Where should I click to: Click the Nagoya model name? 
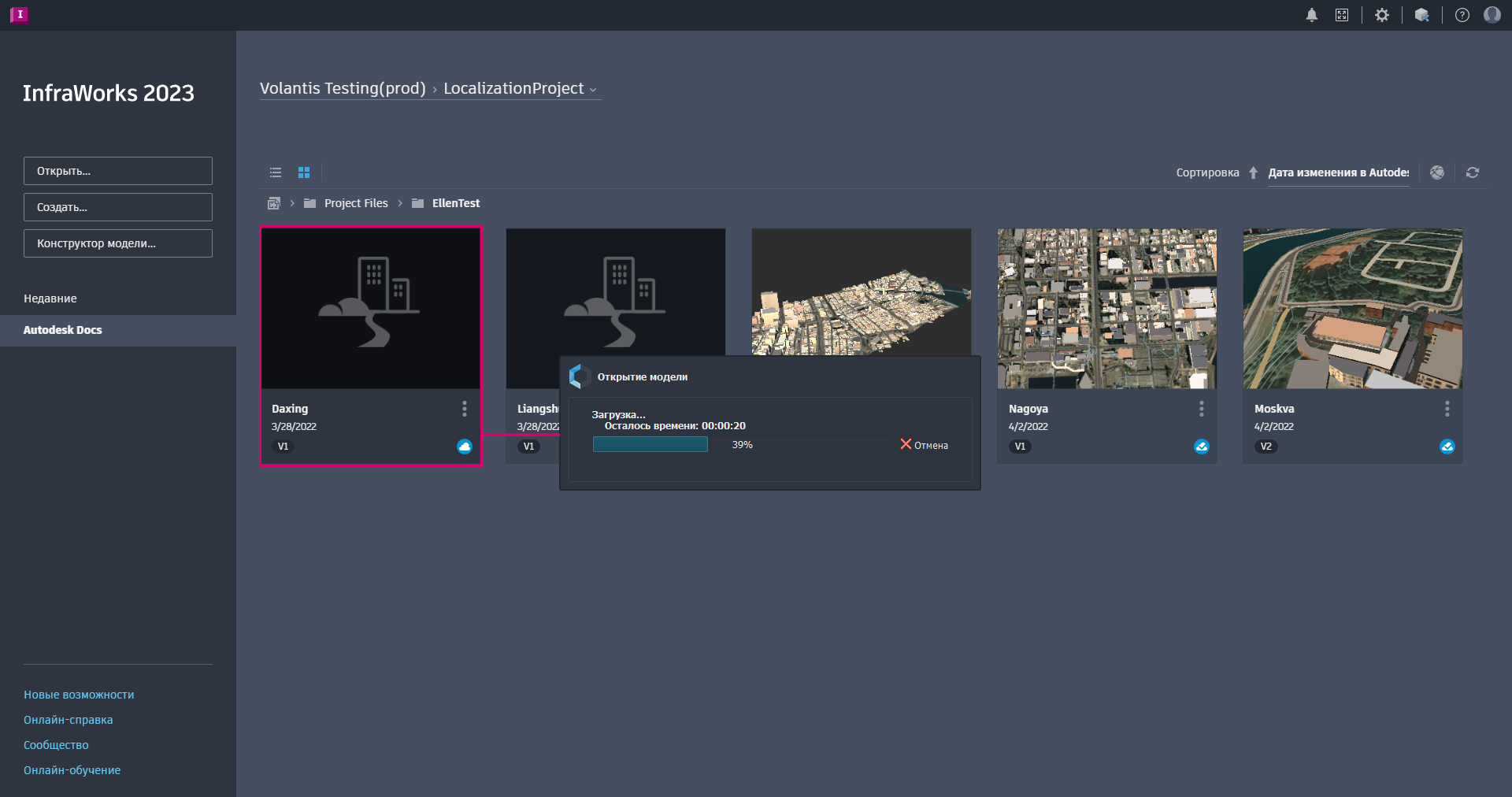click(x=1028, y=409)
